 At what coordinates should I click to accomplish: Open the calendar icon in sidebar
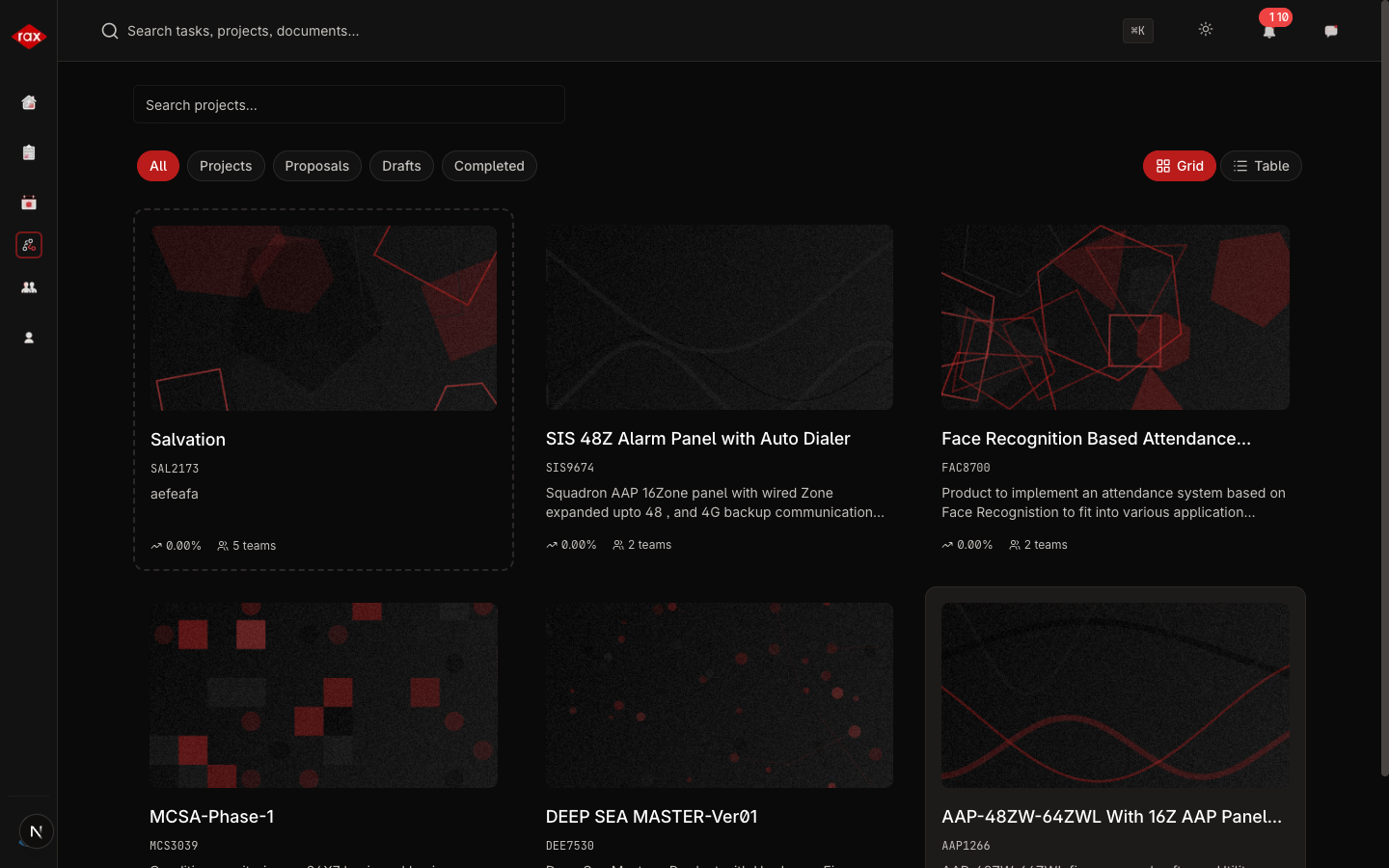click(x=29, y=203)
